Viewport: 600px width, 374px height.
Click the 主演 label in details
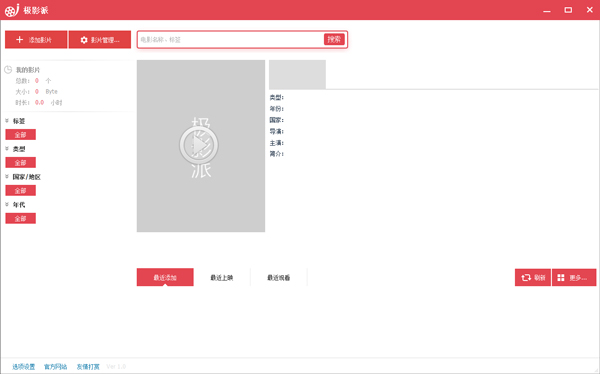click(277, 143)
